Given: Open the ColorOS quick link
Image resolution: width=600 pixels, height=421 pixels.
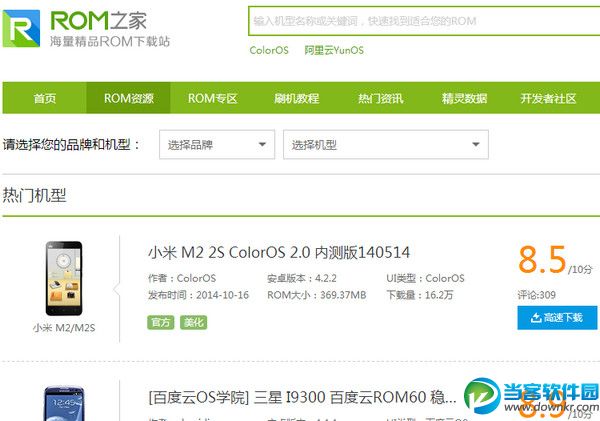Looking at the screenshot, I should [x=269, y=50].
